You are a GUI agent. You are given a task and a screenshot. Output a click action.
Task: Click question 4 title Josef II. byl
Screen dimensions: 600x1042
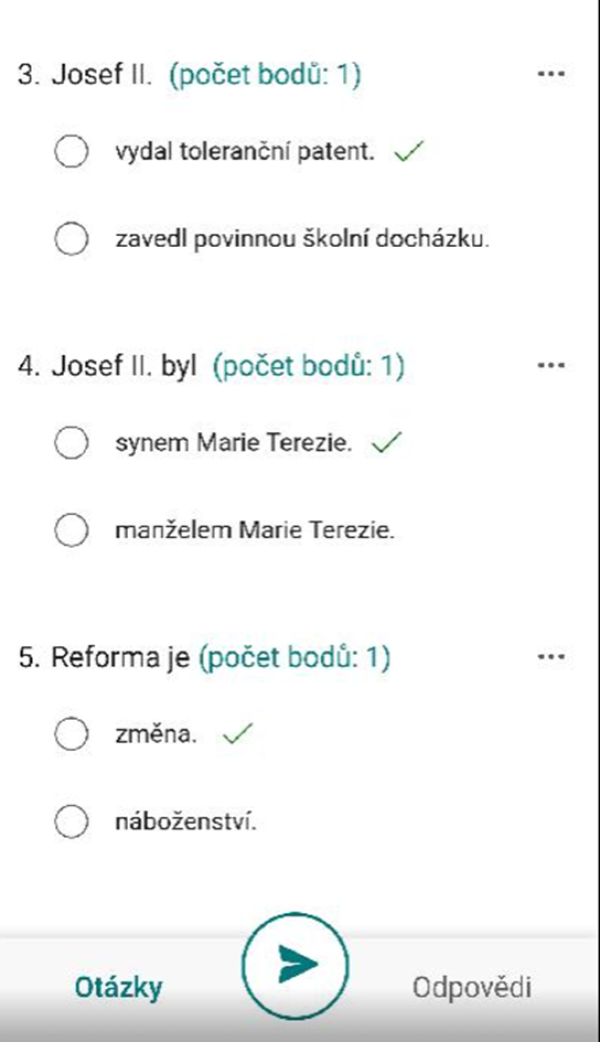[x=107, y=365]
